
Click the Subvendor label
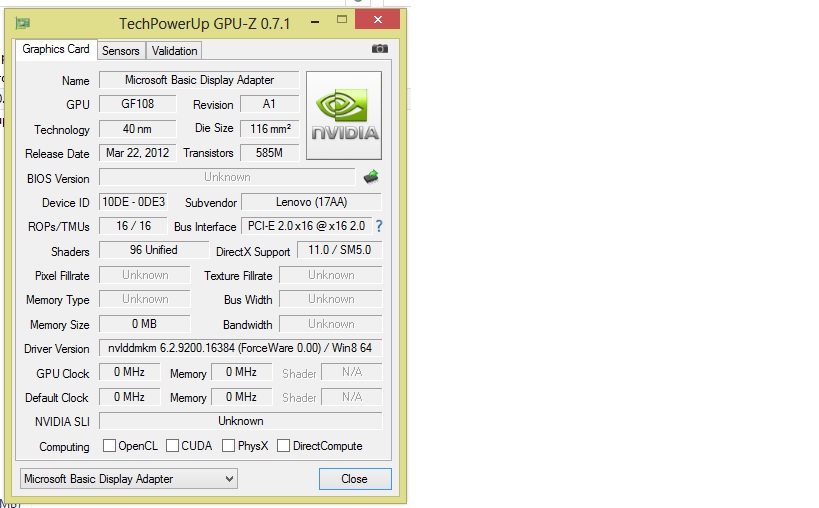tap(211, 203)
